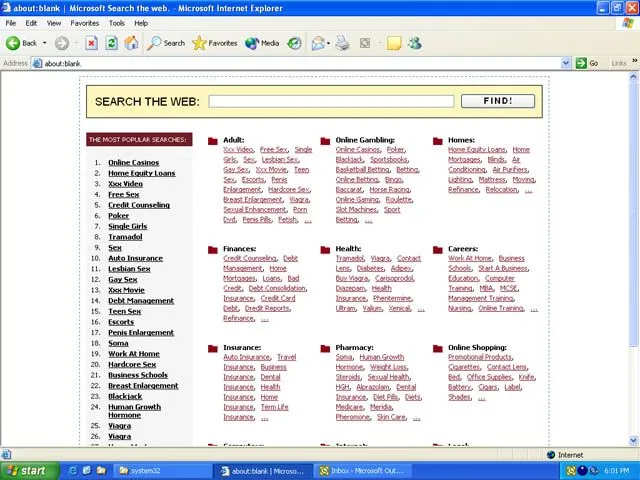The width and height of the screenshot is (640, 480).
Task: Click the page icon in address bar
Action: [x=37, y=63]
